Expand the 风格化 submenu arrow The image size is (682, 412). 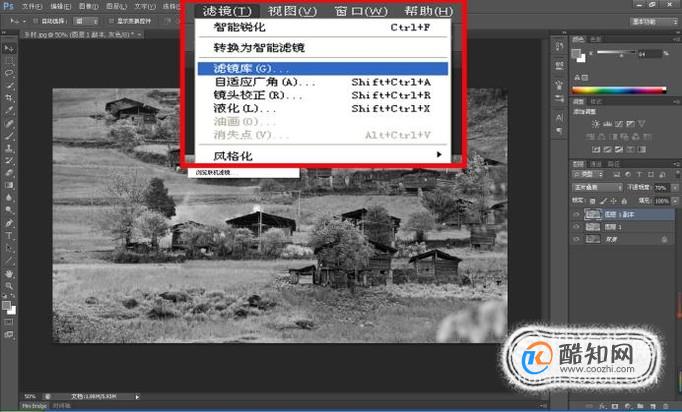[x=439, y=154]
